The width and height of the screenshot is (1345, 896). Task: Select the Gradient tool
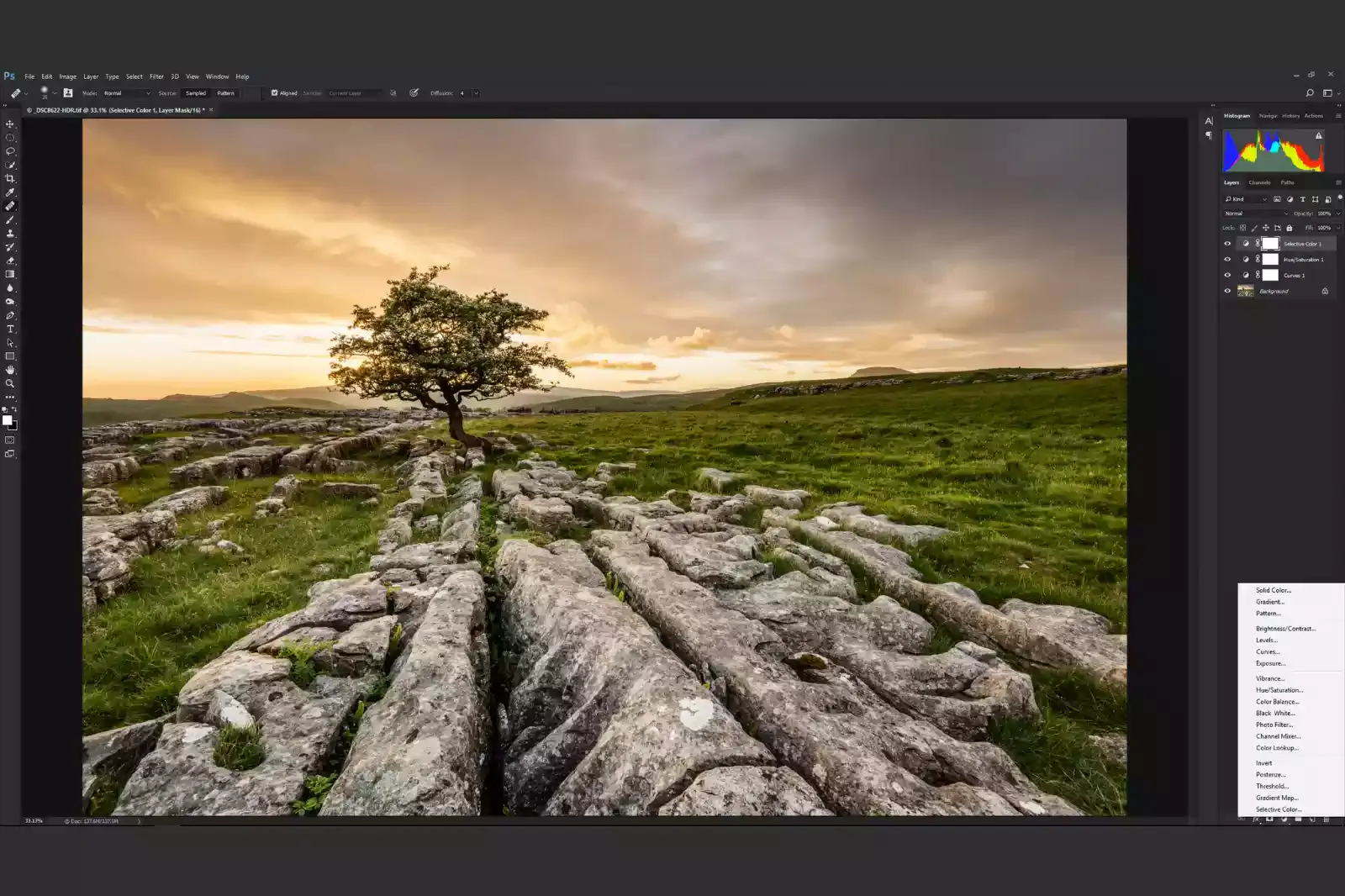(x=10, y=274)
